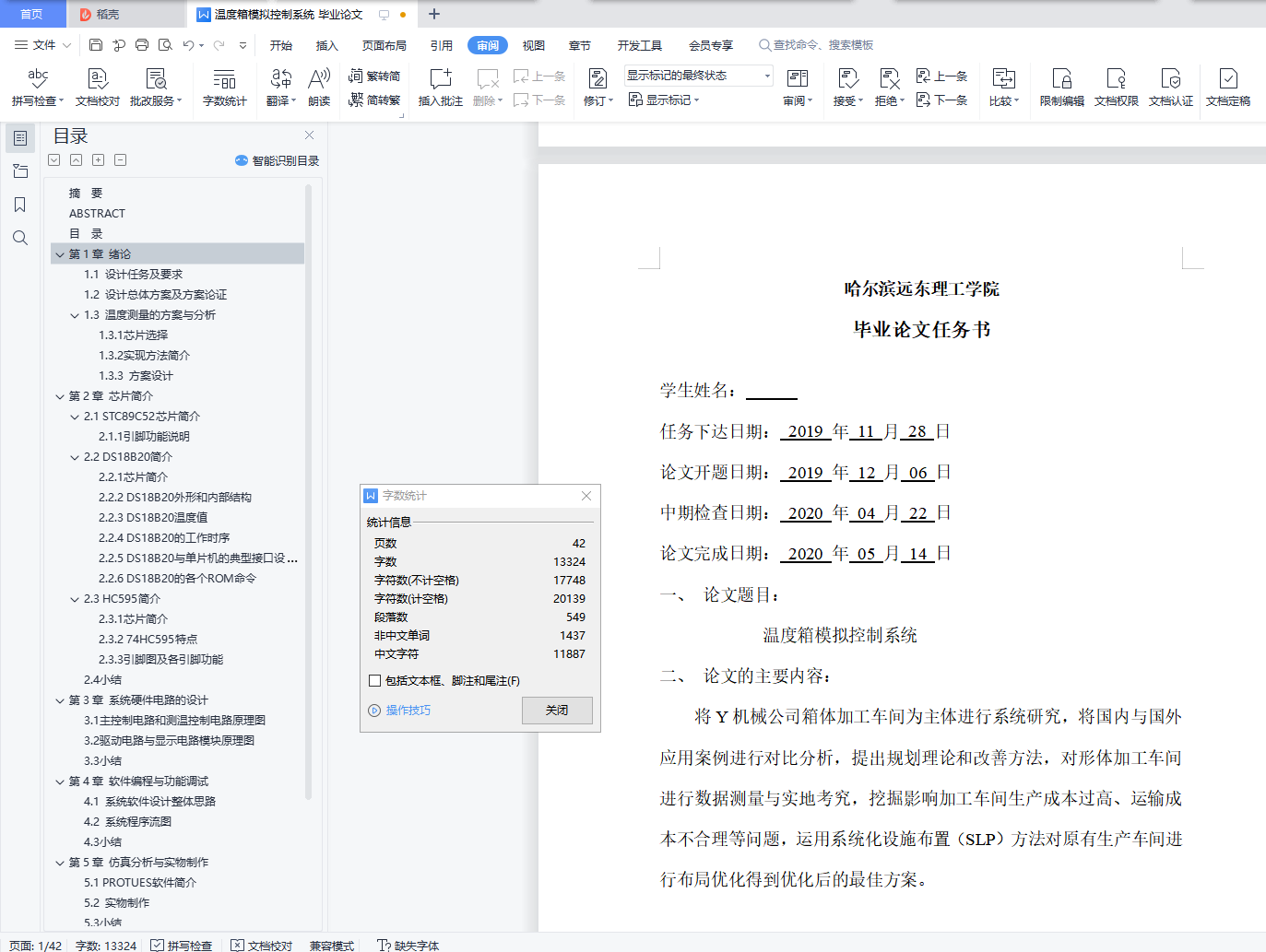Open the 文档校对 proofreading tool in the ribbon
The image size is (1266, 952).
[x=98, y=88]
